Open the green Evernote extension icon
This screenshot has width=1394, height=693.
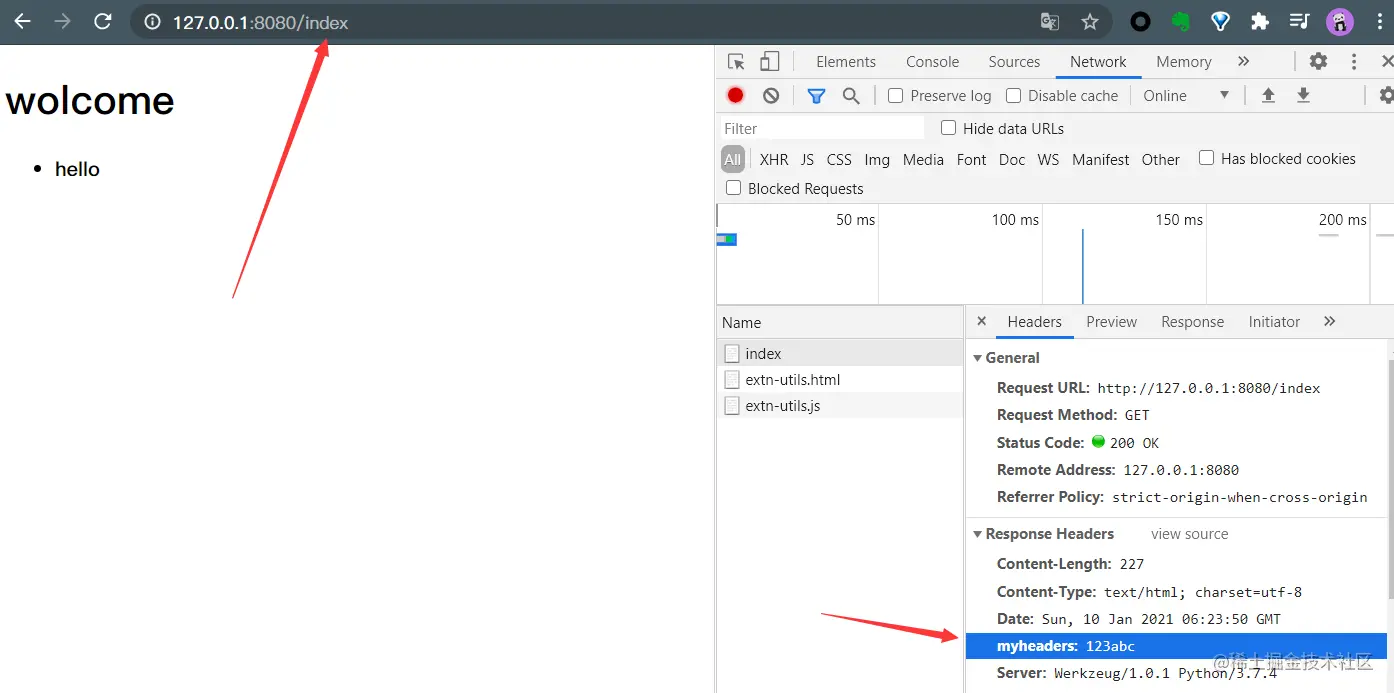click(x=1180, y=21)
